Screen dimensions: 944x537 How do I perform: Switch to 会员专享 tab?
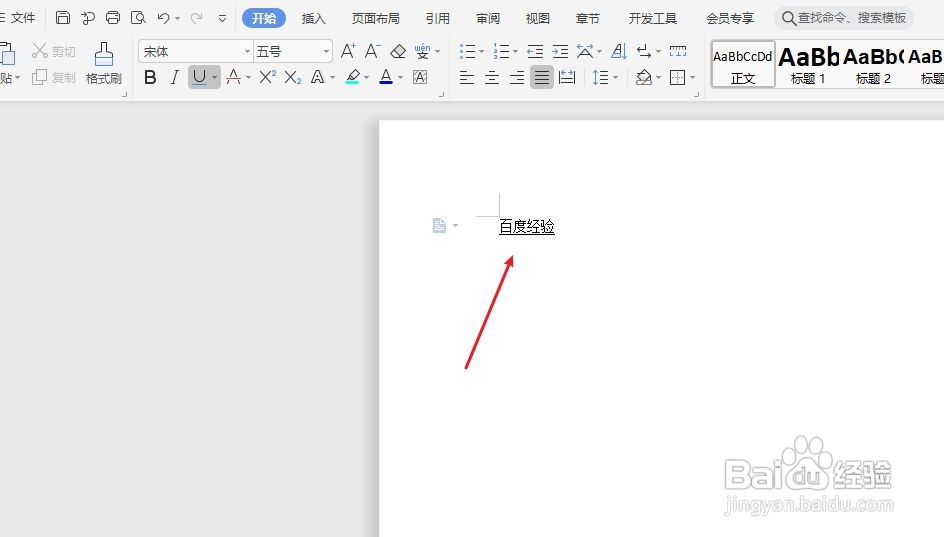(x=730, y=18)
